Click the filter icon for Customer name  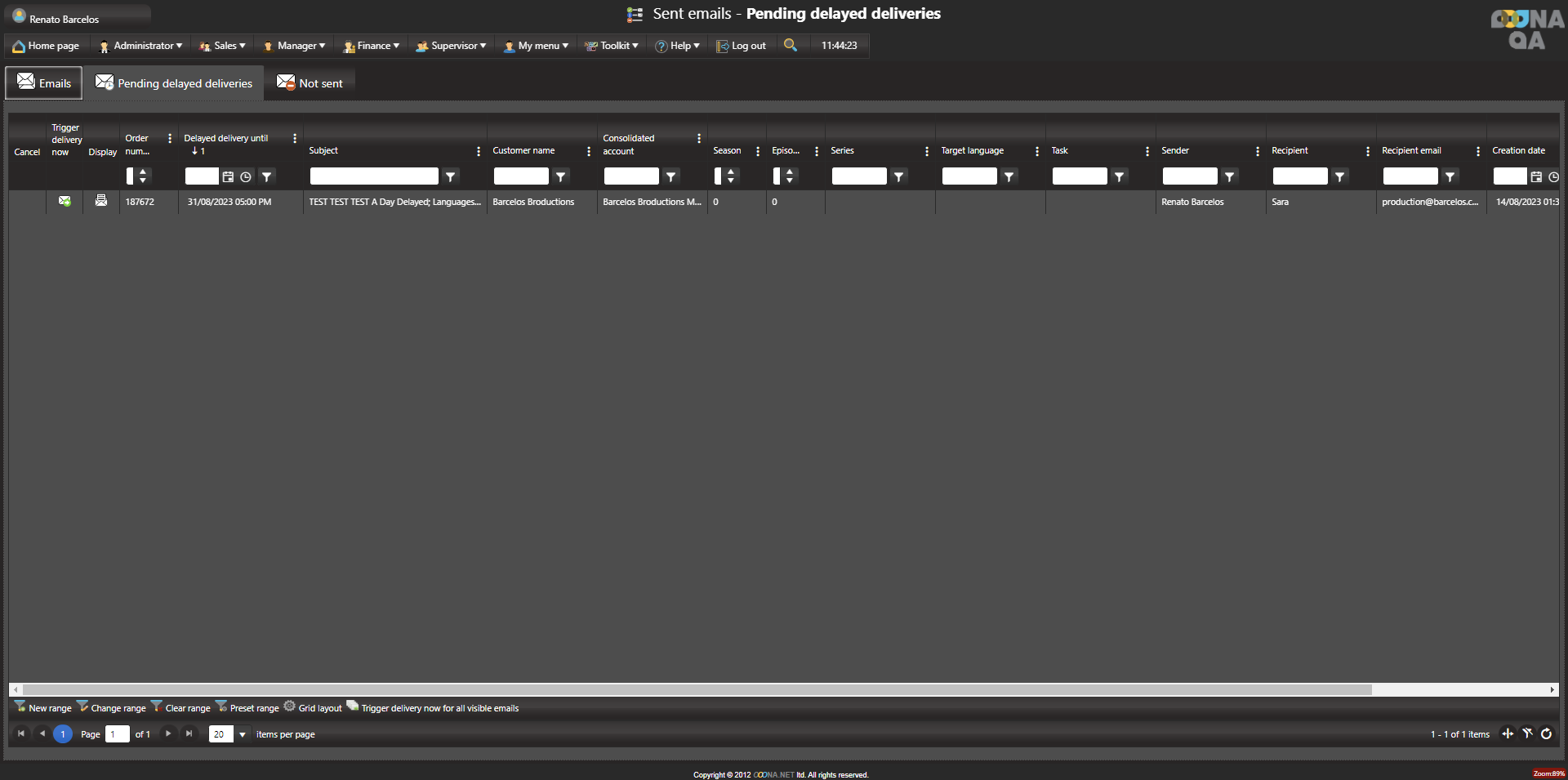[x=560, y=176]
